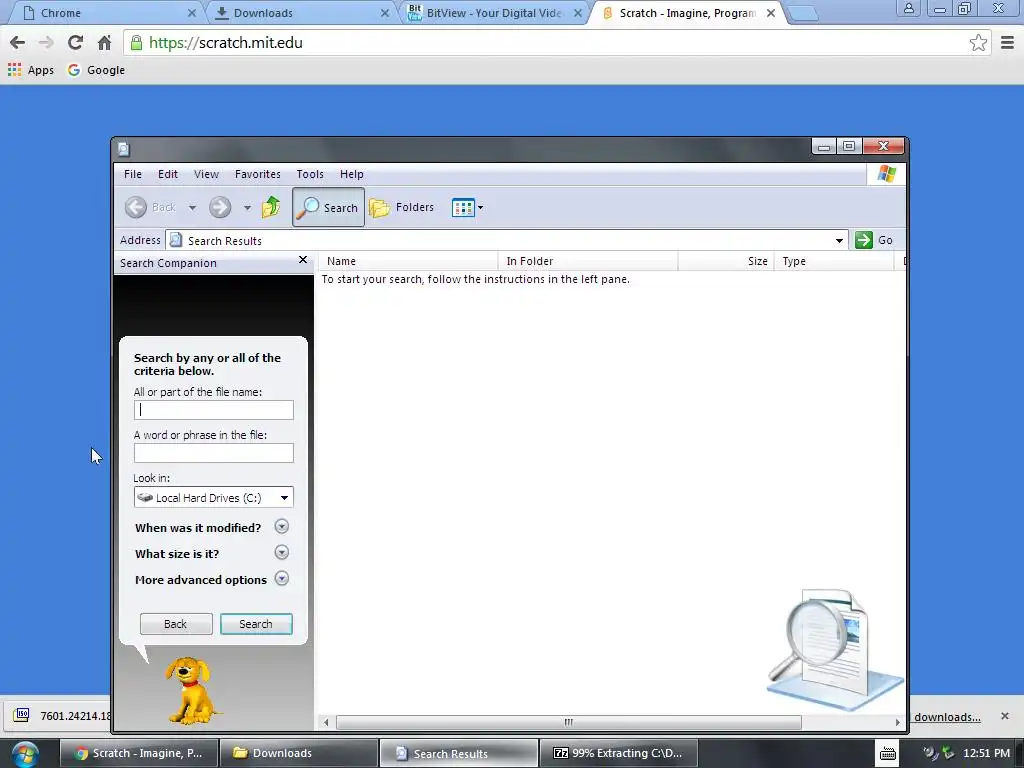The height and width of the screenshot is (768, 1024).
Task: Toggle the Folders toolbar button
Action: click(402, 207)
